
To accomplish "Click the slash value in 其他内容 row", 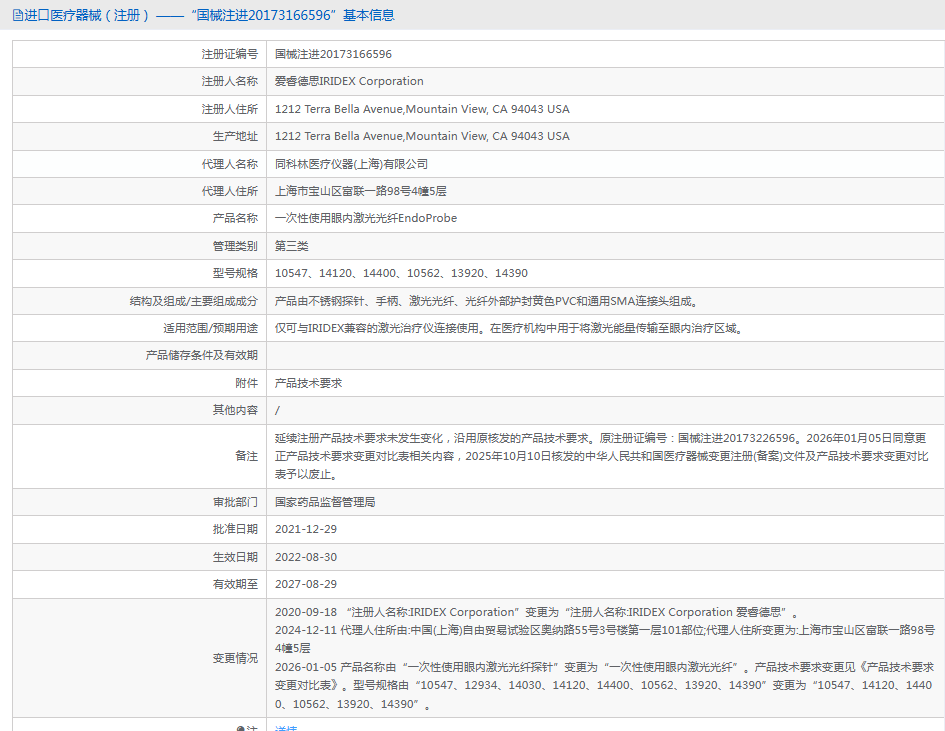I will [277, 410].
